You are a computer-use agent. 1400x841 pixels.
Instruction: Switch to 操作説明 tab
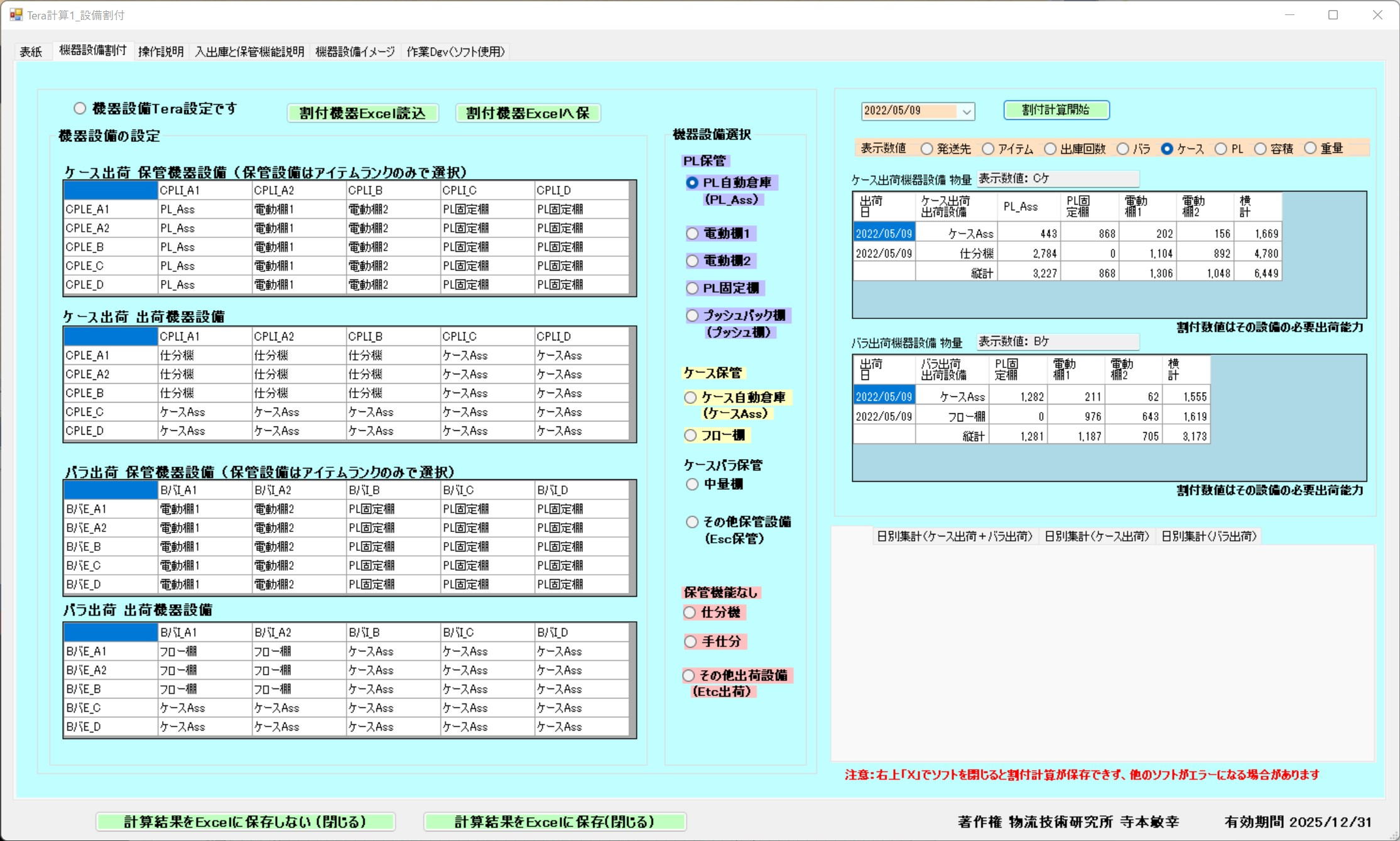[x=161, y=52]
